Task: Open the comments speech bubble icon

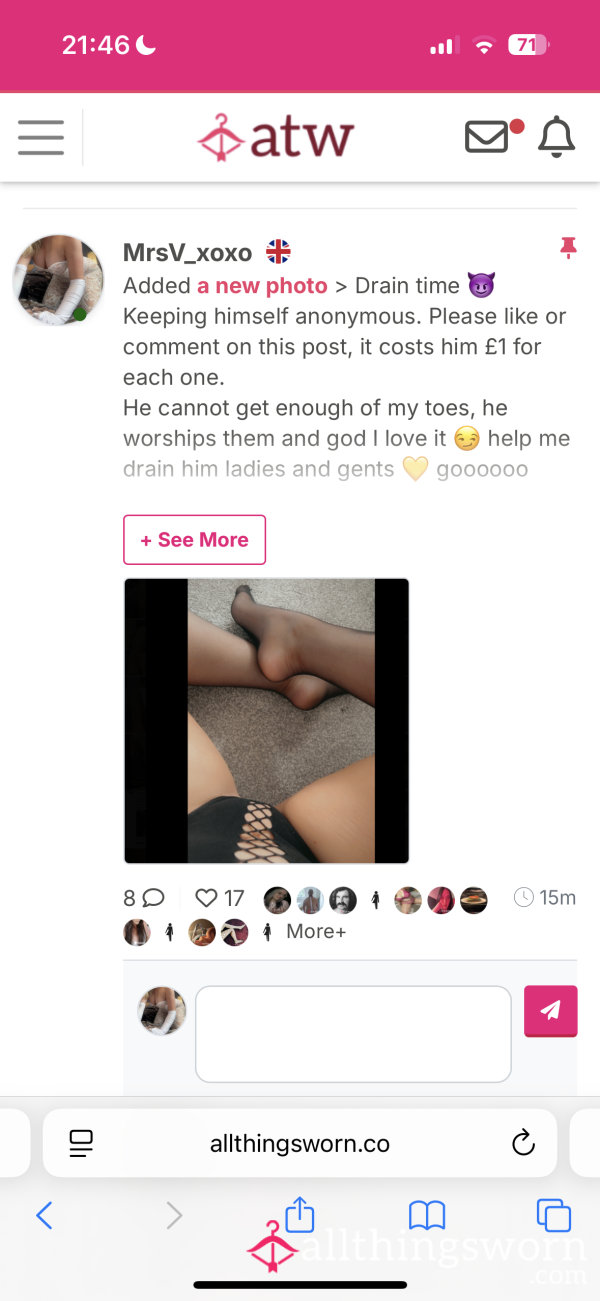Action: pyautogui.click(x=153, y=898)
